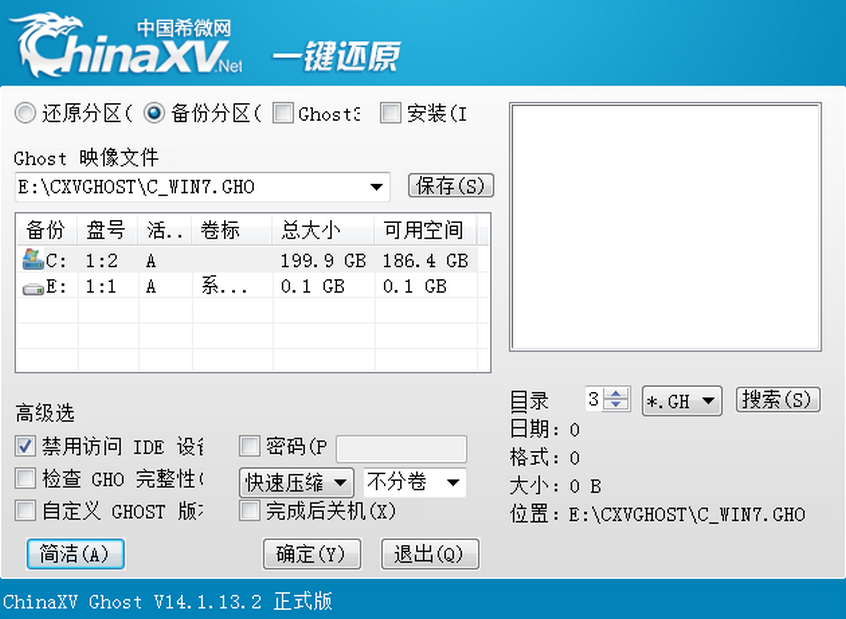Select the 186.4 GB free space cell
The image size is (846, 619).
pos(425,261)
